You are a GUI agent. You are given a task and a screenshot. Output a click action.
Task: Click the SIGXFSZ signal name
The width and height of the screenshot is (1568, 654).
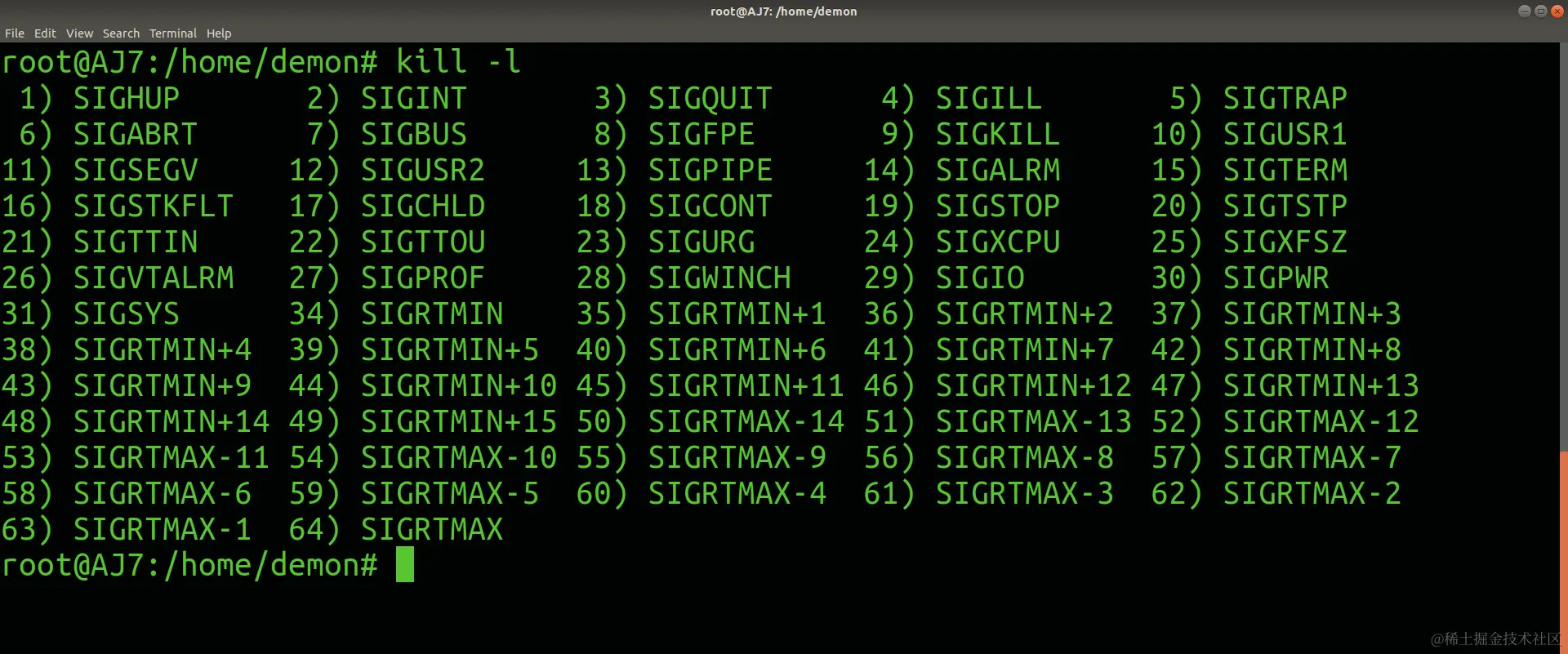coord(1285,242)
